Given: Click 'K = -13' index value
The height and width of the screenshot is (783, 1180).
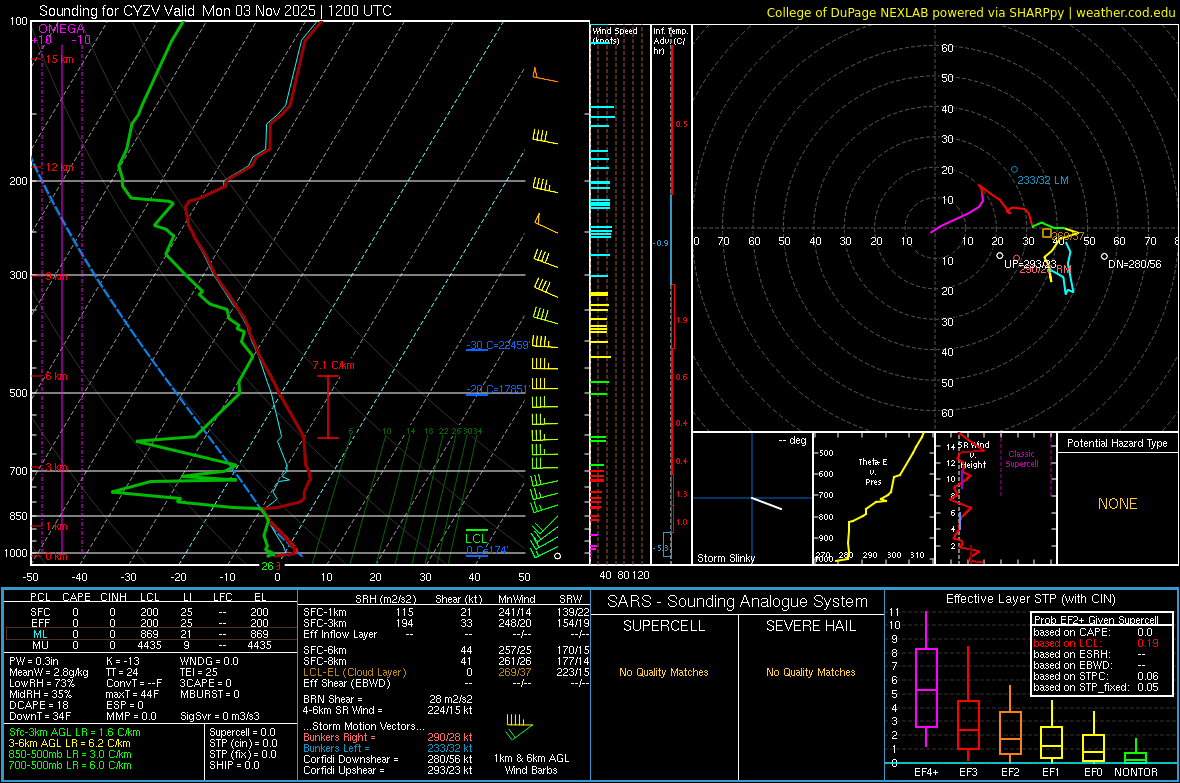Looking at the screenshot, I should click(123, 661).
